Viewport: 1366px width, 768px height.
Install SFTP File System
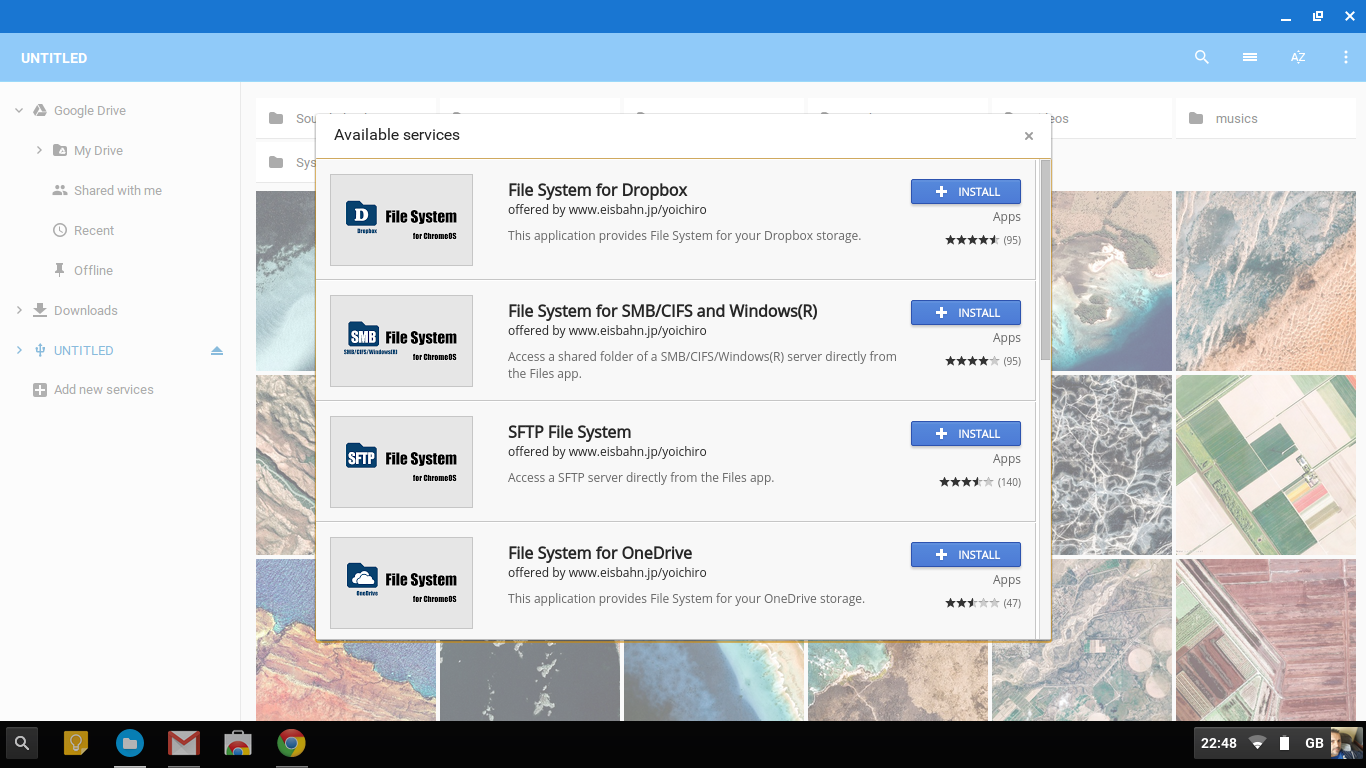click(x=966, y=434)
